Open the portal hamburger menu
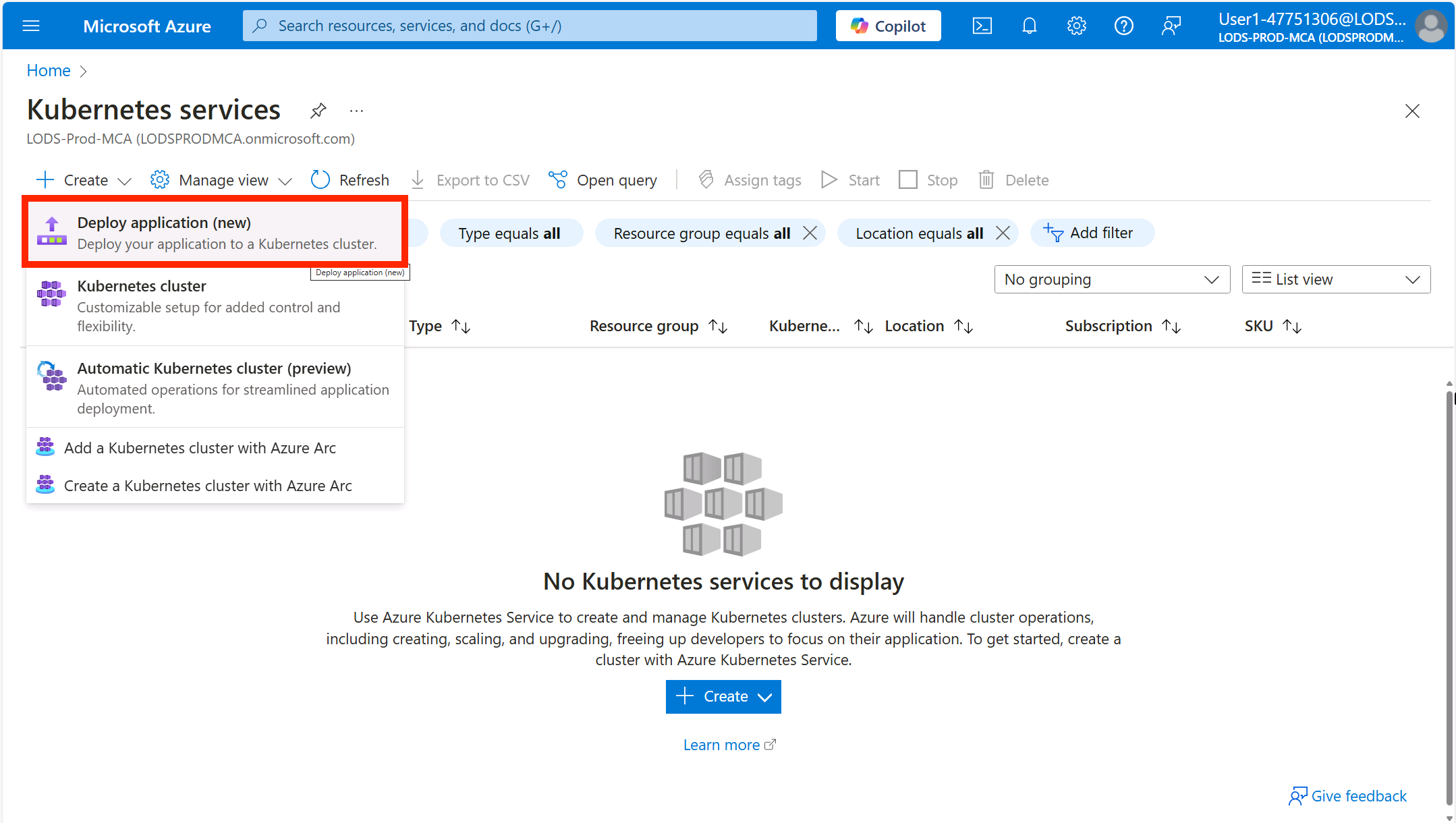Image resolution: width=1456 pixels, height=823 pixels. pyautogui.click(x=31, y=26)
